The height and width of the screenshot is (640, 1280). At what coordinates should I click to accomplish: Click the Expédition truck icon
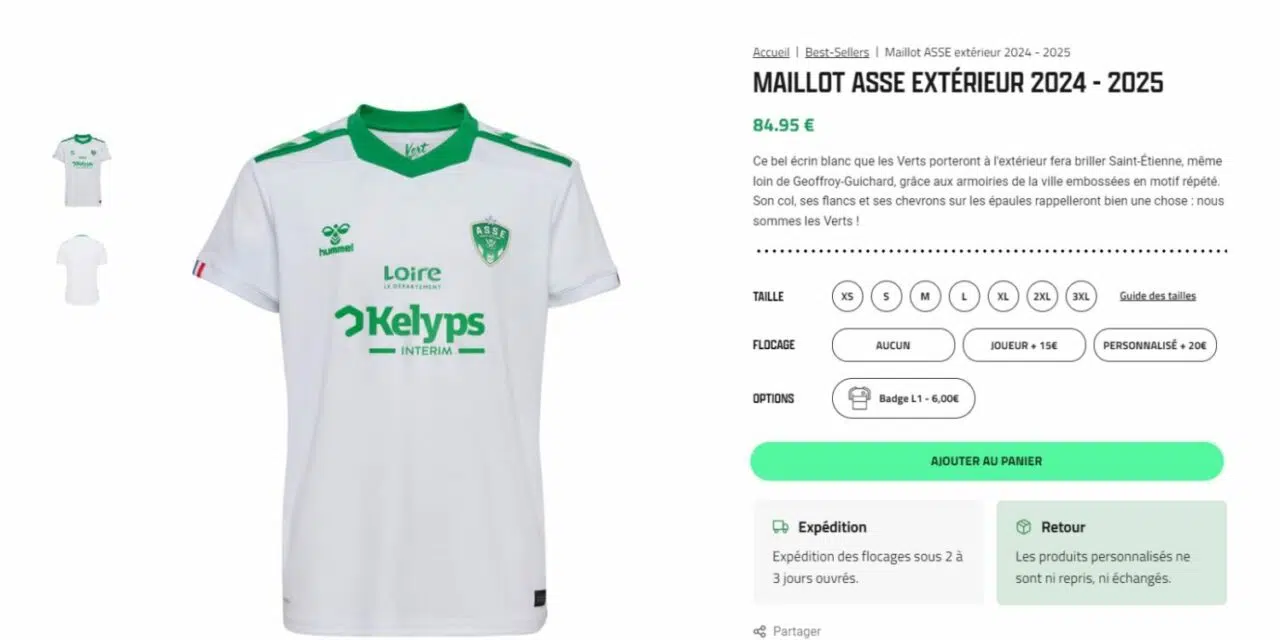[x=781, y=527]
